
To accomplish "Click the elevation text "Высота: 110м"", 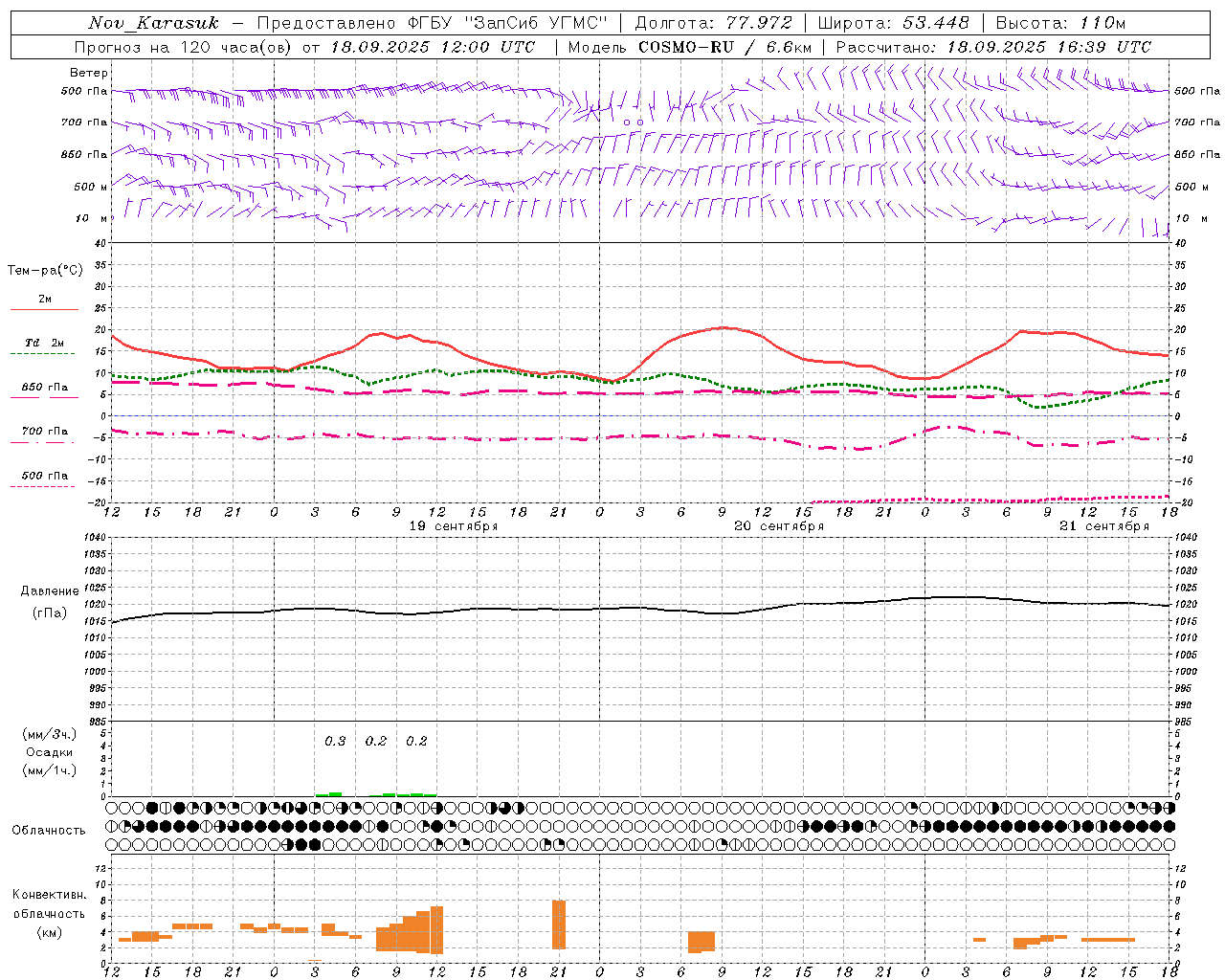I will pyautogui.click(x=1060, y=23).
